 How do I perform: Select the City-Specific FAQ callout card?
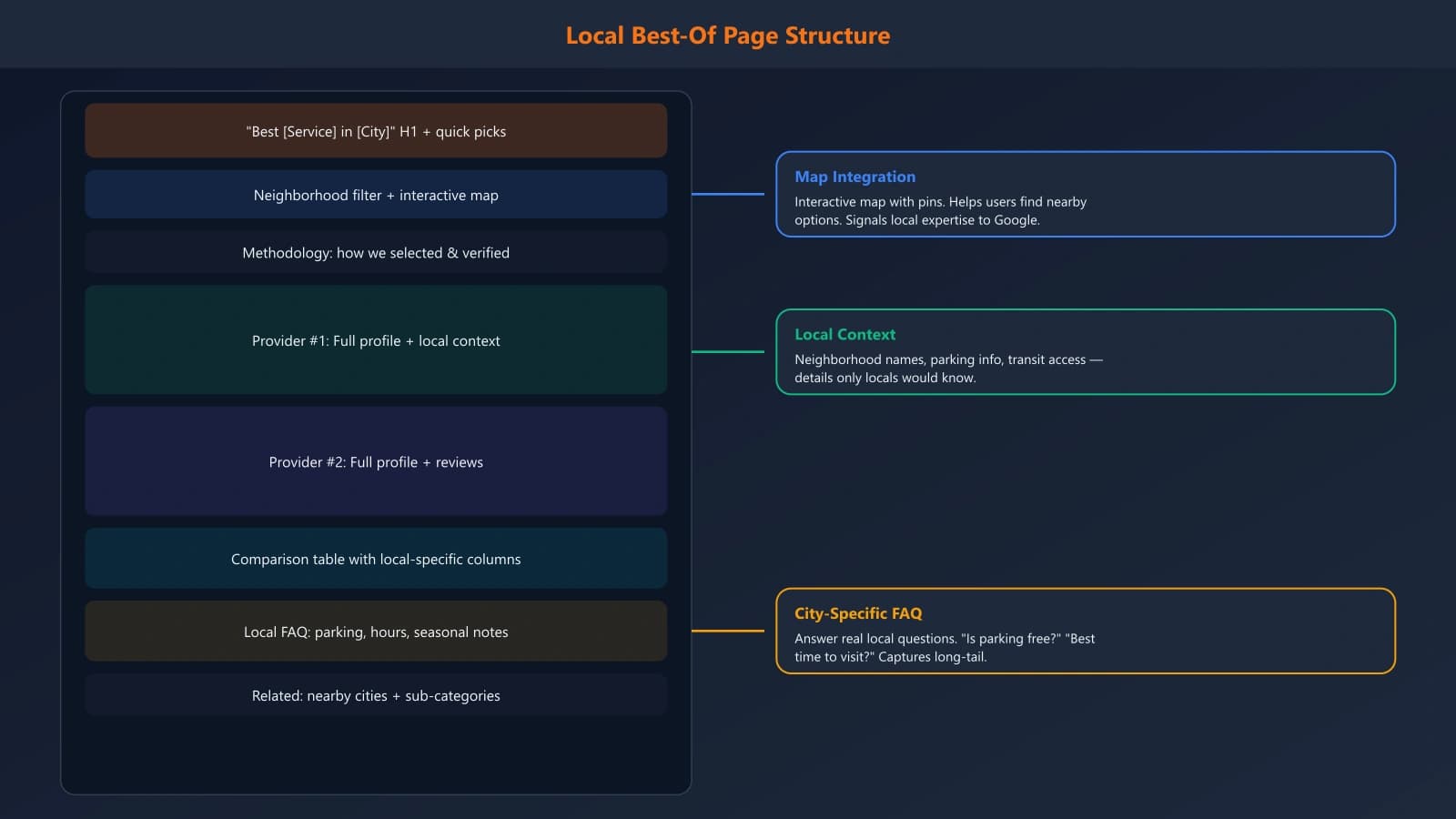1085,631
